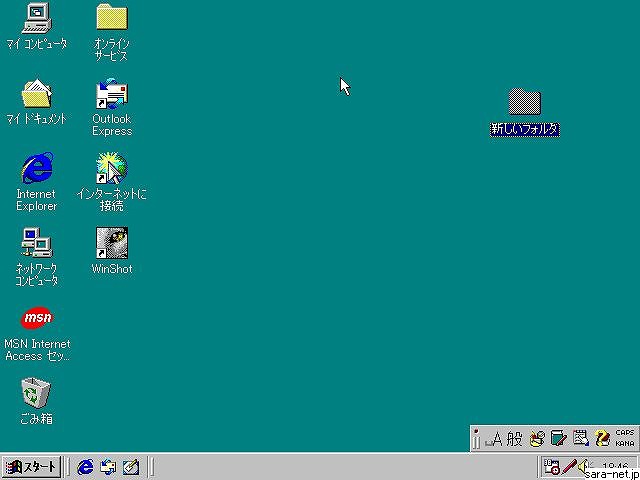Image resolution: width=640 pixels, height=480 pixels.
Task: Open the IME Pad tool on language bar
Action: coord(537,438)
